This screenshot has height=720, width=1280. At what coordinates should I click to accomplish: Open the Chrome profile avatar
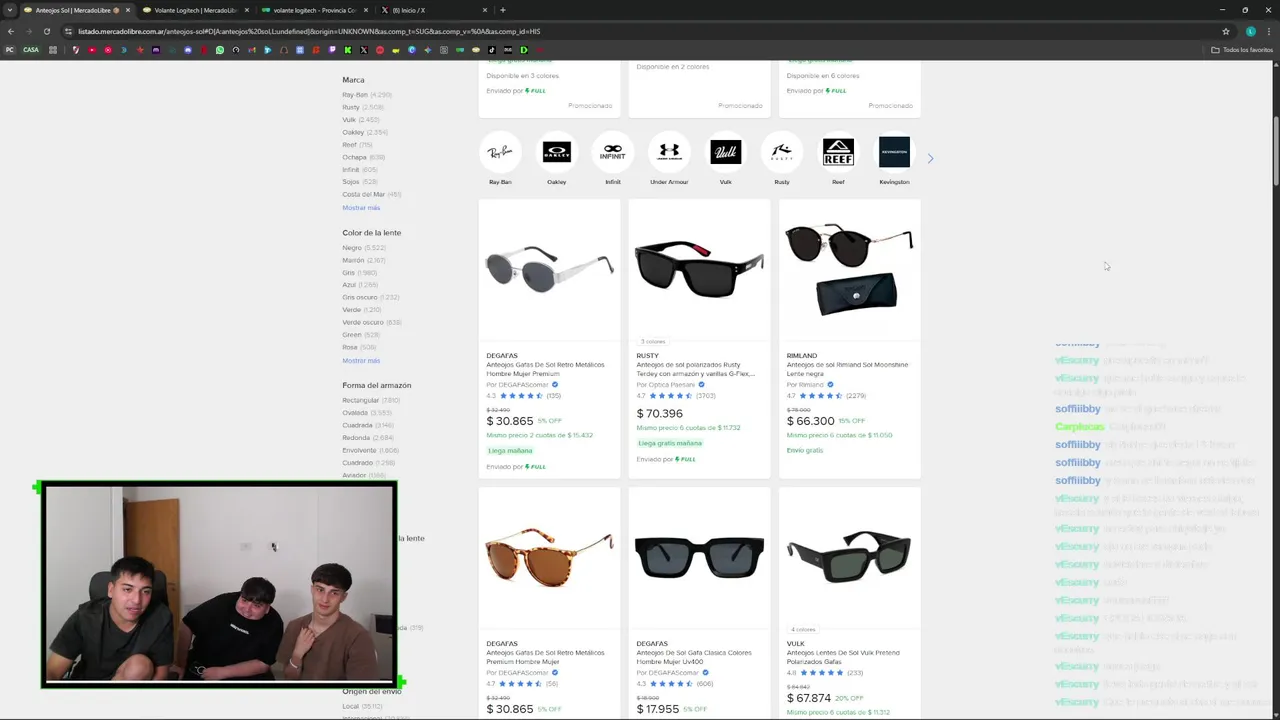coord(1250,31)
